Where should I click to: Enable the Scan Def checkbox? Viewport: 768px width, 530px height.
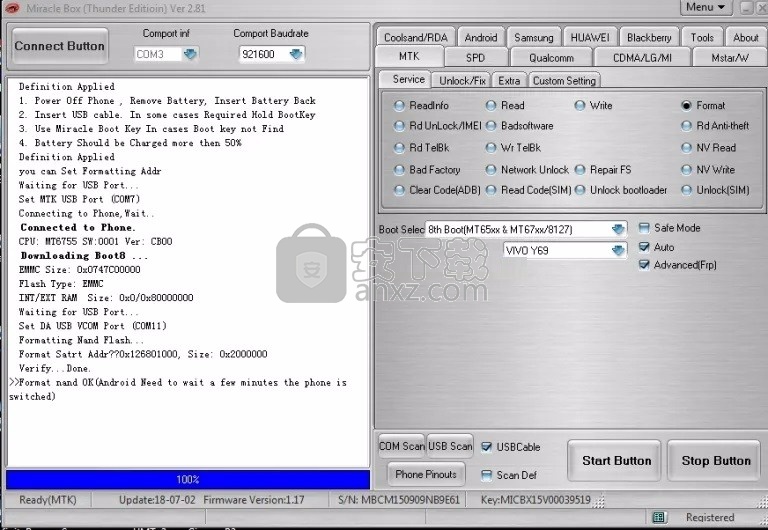click(x=487, y=475)
